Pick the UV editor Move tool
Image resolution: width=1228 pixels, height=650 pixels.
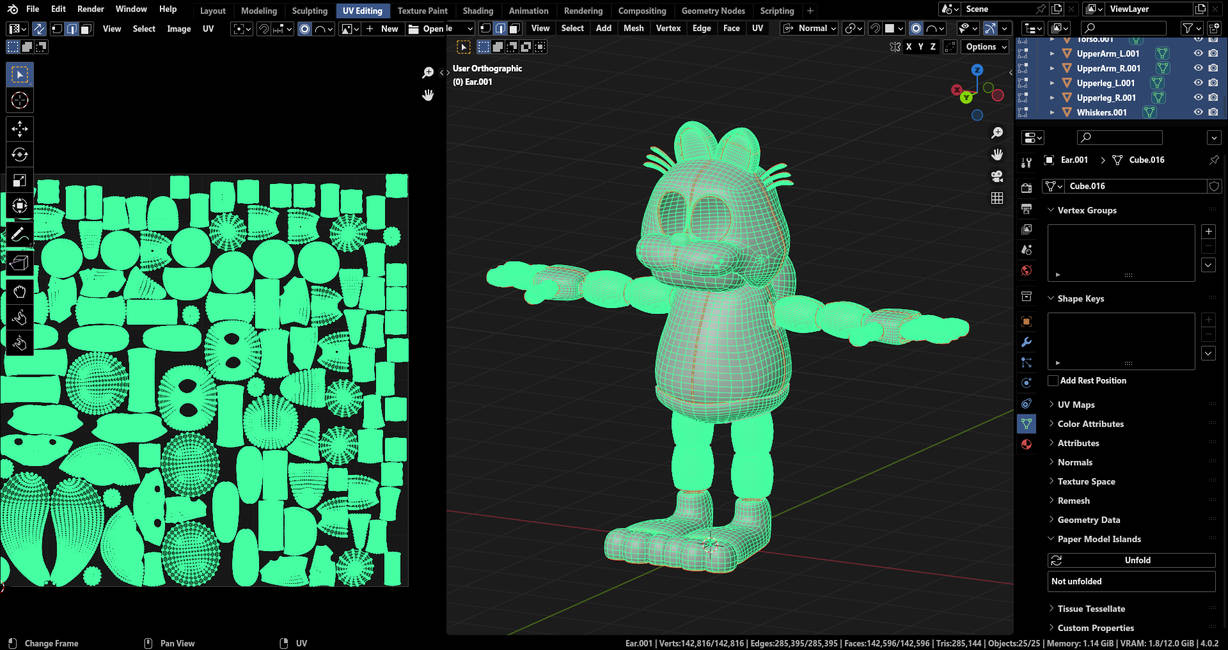pyautogui.click(x=20, y=128)
